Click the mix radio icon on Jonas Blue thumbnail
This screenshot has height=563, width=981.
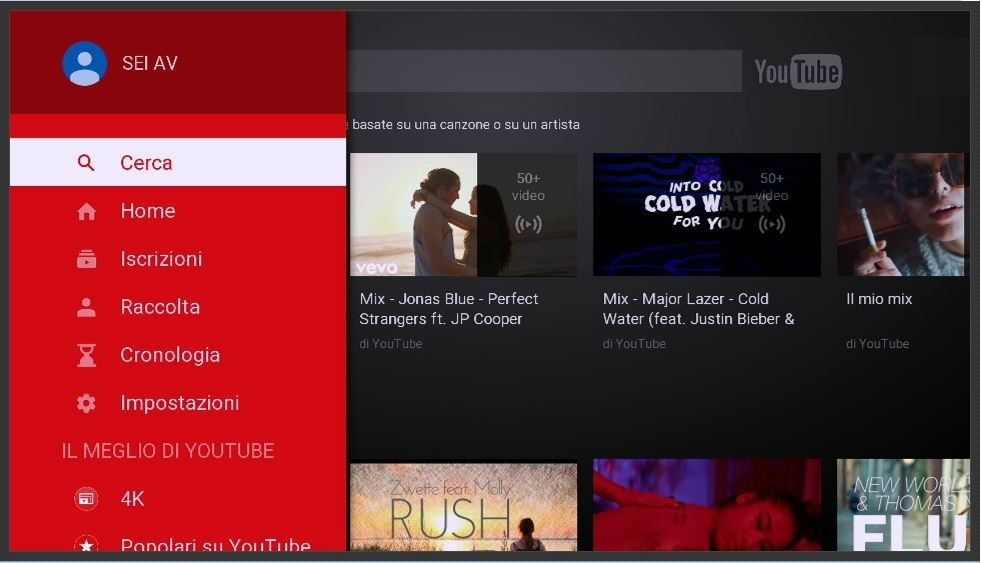tap(528, 224)
